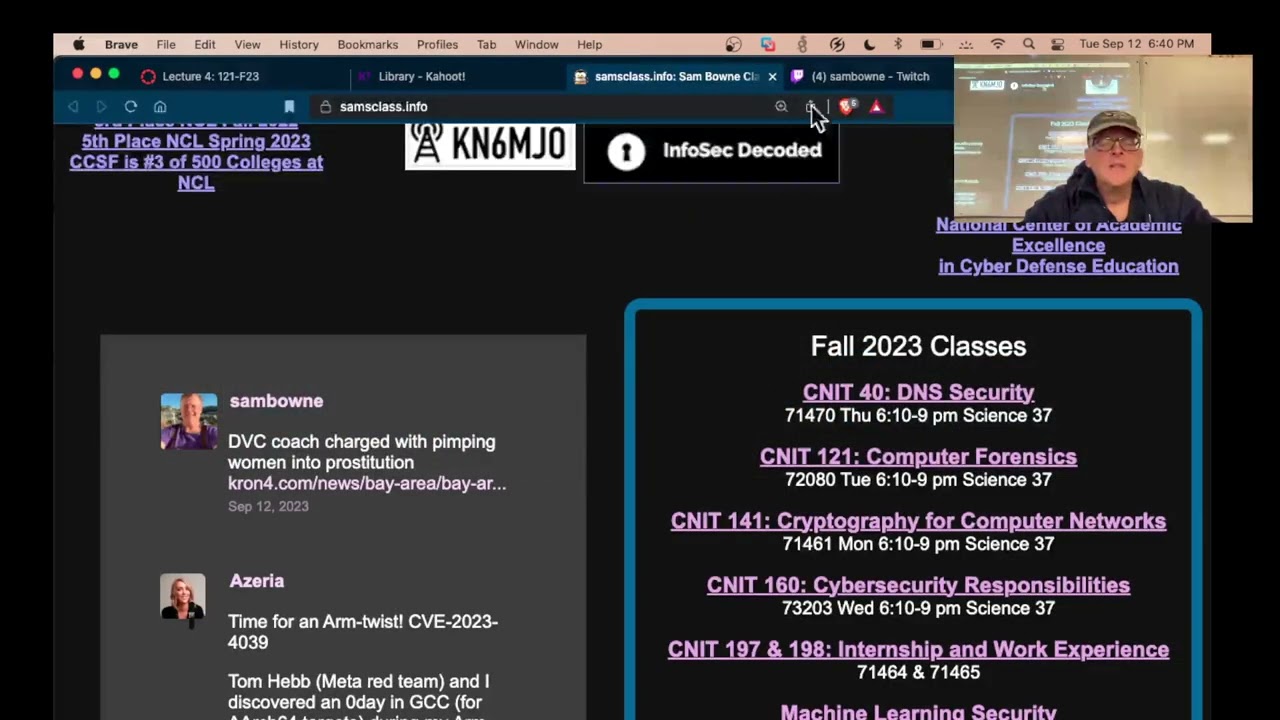Open the History menu
The width and height of the screenshot is (1280, 720).
[x=299, y=44]
